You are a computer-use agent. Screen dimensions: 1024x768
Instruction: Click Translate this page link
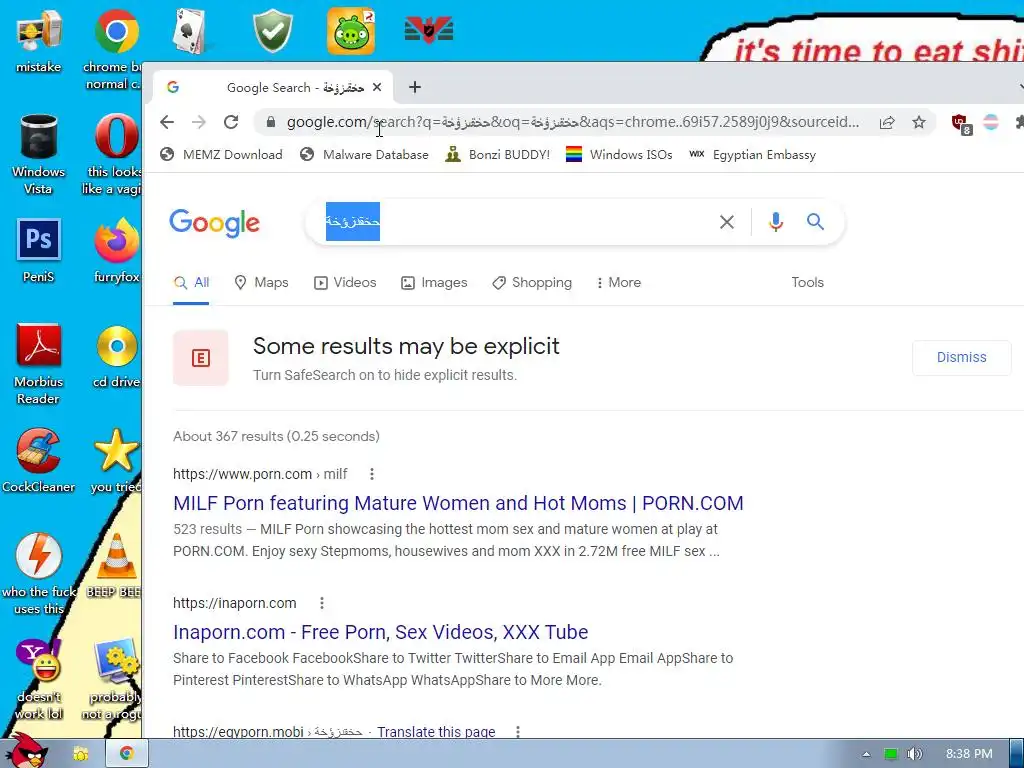click(436, 732)
